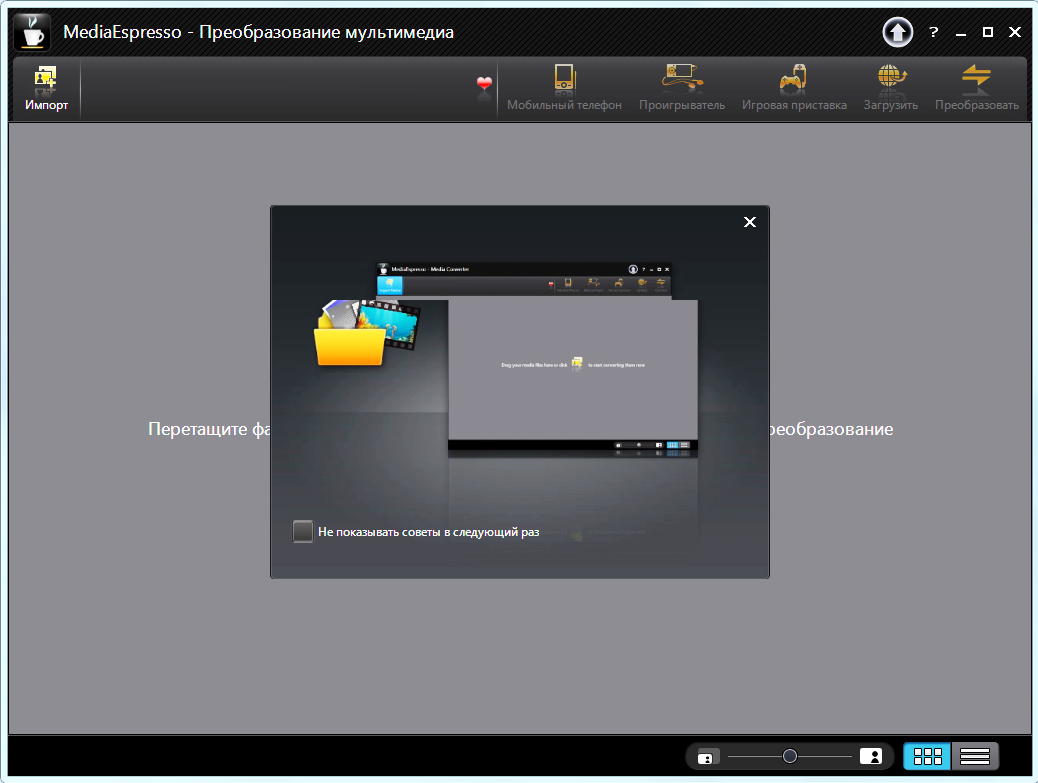The height and width of the screenshot is (783, 1038).
Task: Open help via the question mark
Action: pyautogui.click(x=934, y=32)
